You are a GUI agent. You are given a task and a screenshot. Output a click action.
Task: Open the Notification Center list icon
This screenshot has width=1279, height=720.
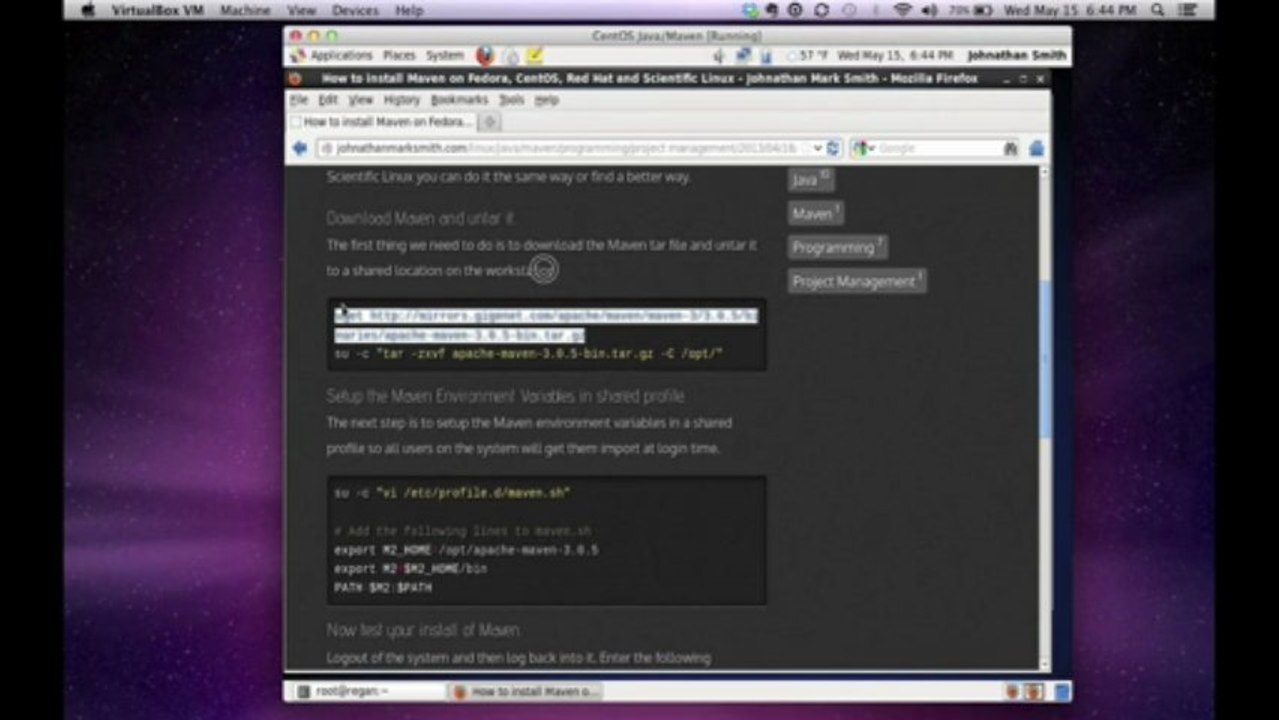pyautogui.click(x=1188, y=10)
